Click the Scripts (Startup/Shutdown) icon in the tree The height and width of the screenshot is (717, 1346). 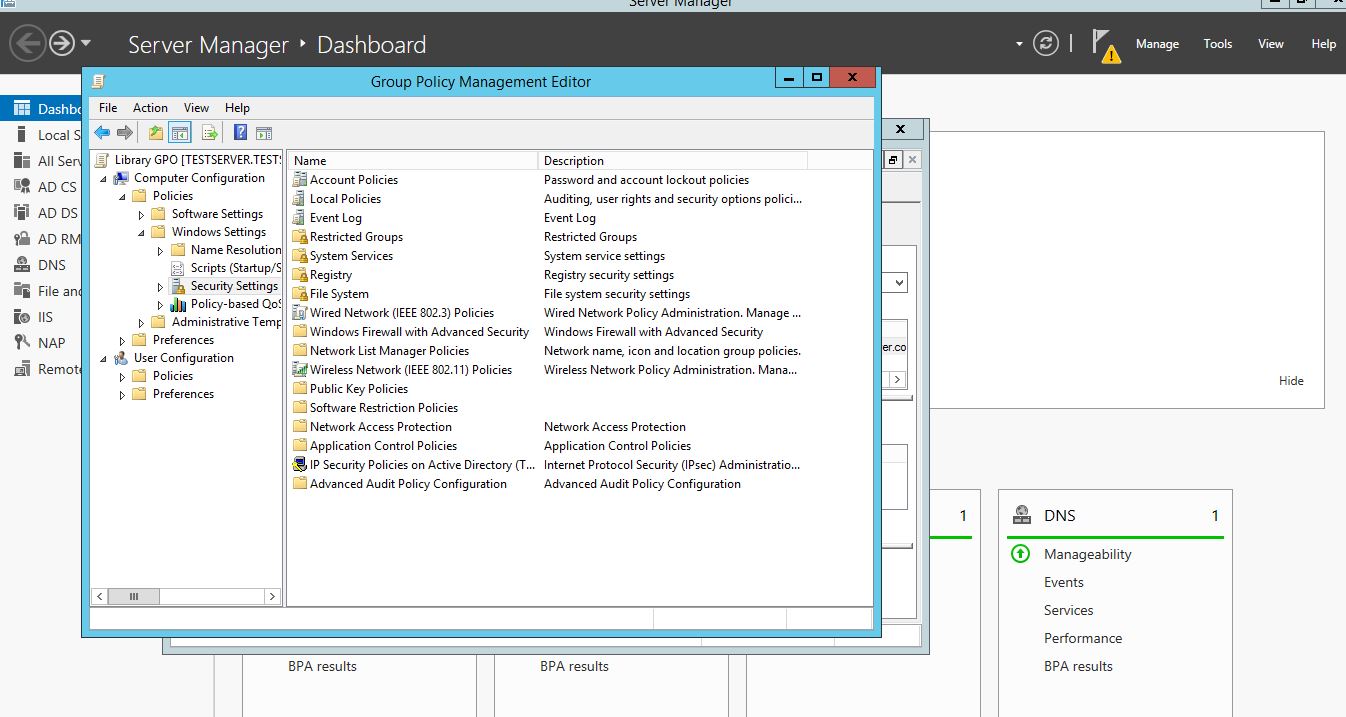coord(179,268)
